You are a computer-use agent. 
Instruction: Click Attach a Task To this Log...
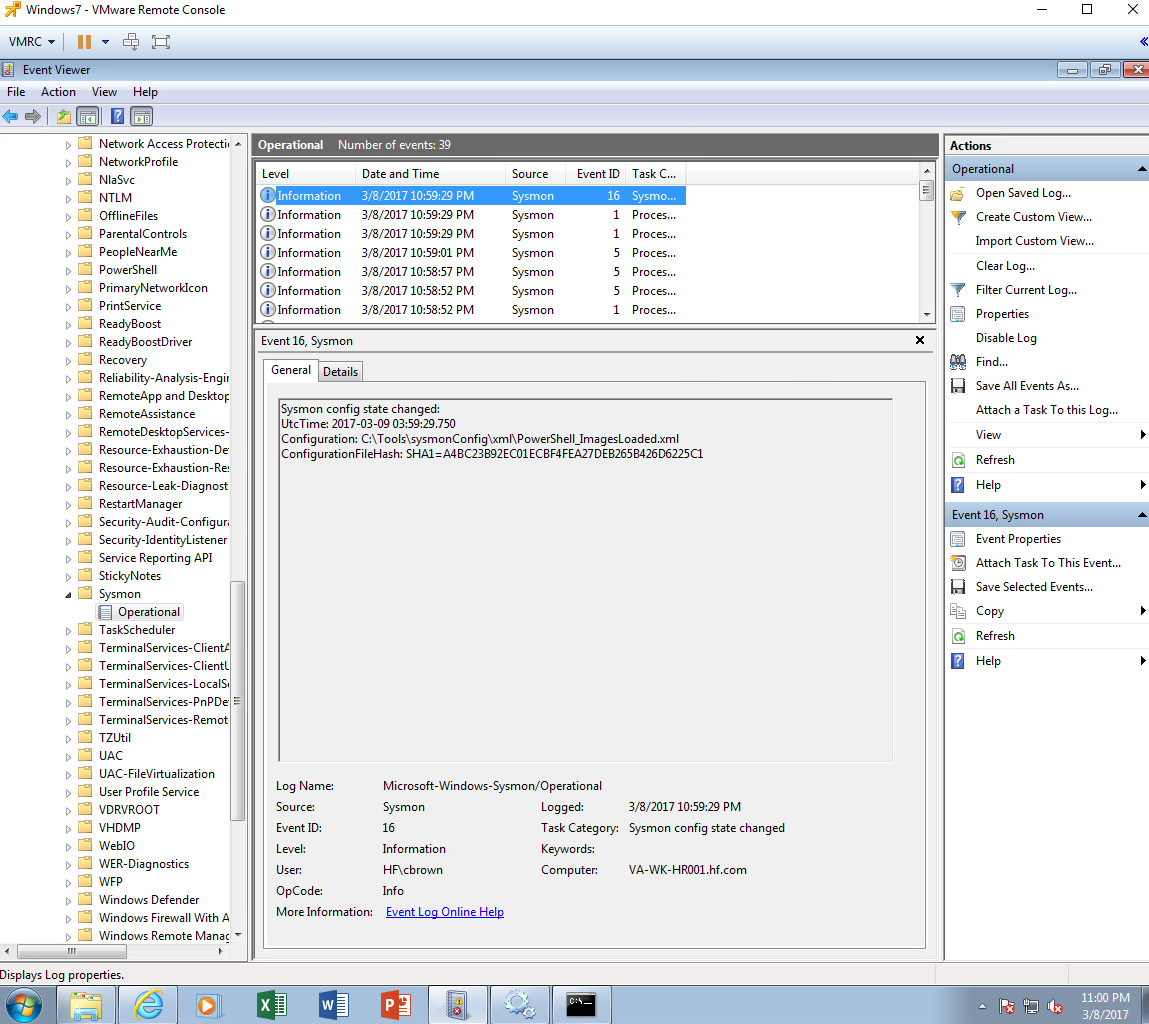(x=1046, y=410)
